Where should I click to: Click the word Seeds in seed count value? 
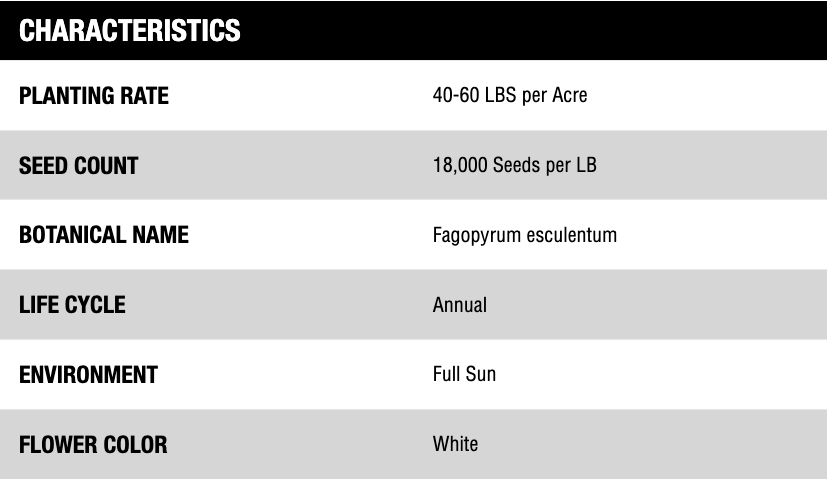(518, 166)
